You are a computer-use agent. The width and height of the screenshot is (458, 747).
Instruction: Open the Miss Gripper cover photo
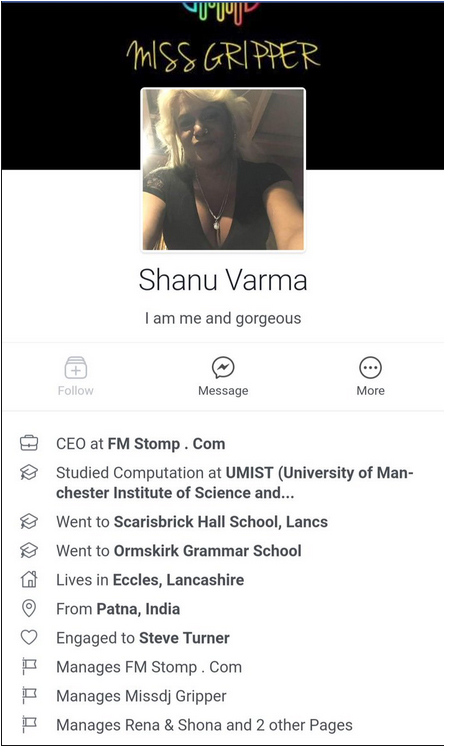223,43
